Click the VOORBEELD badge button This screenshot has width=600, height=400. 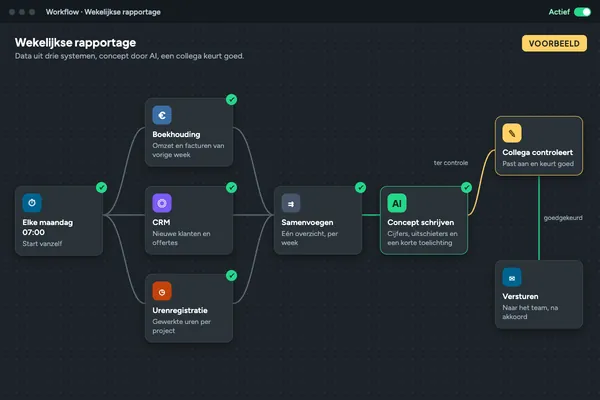(x=554, y=43)
